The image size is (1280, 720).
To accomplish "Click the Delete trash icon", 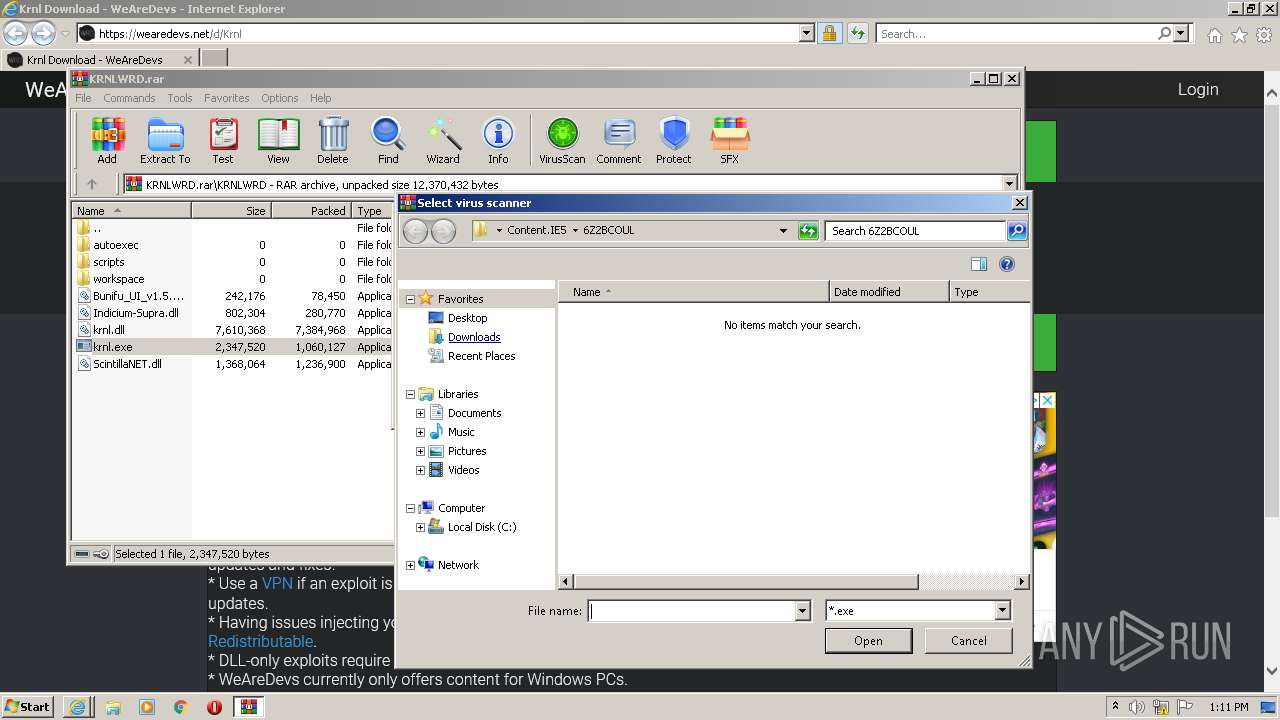I will click(333, 140).
